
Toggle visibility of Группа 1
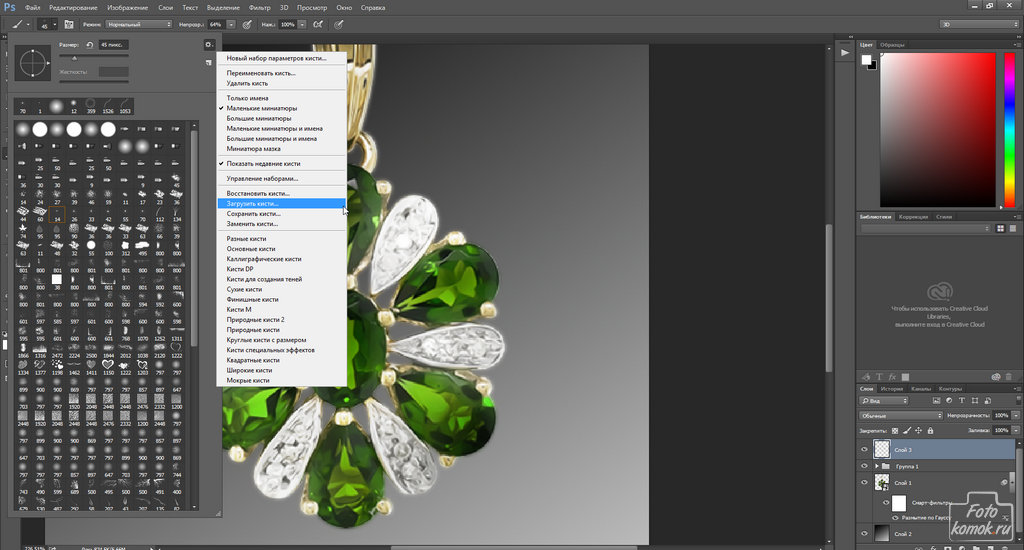pyautogui.click(x=865, y=466)
